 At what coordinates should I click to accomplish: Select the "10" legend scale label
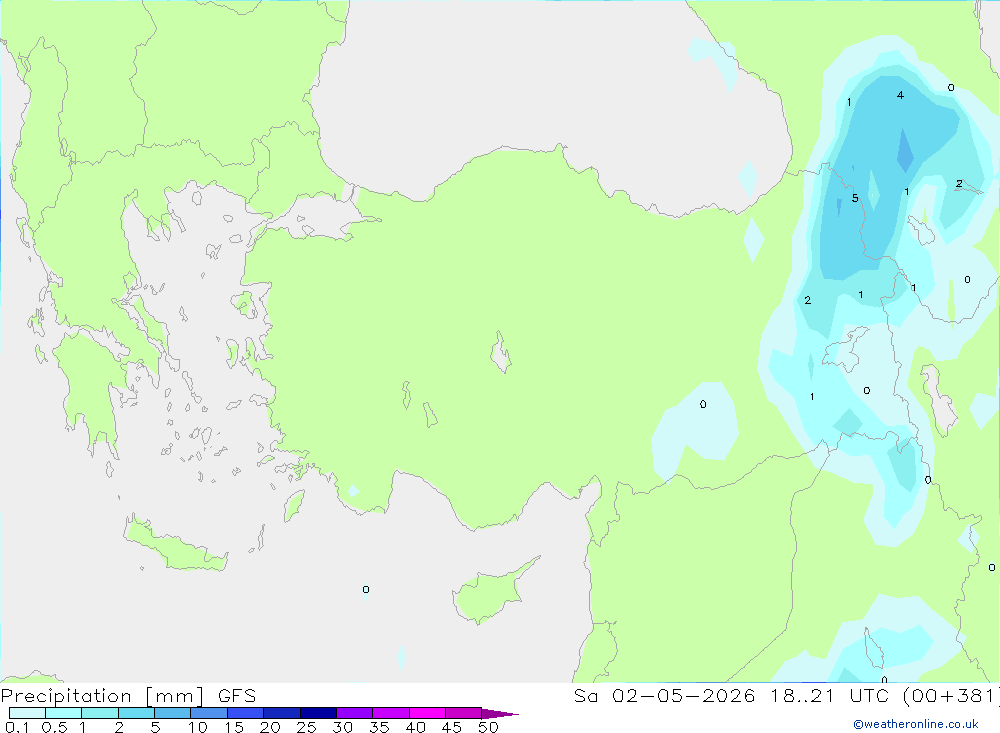(198, 727)
